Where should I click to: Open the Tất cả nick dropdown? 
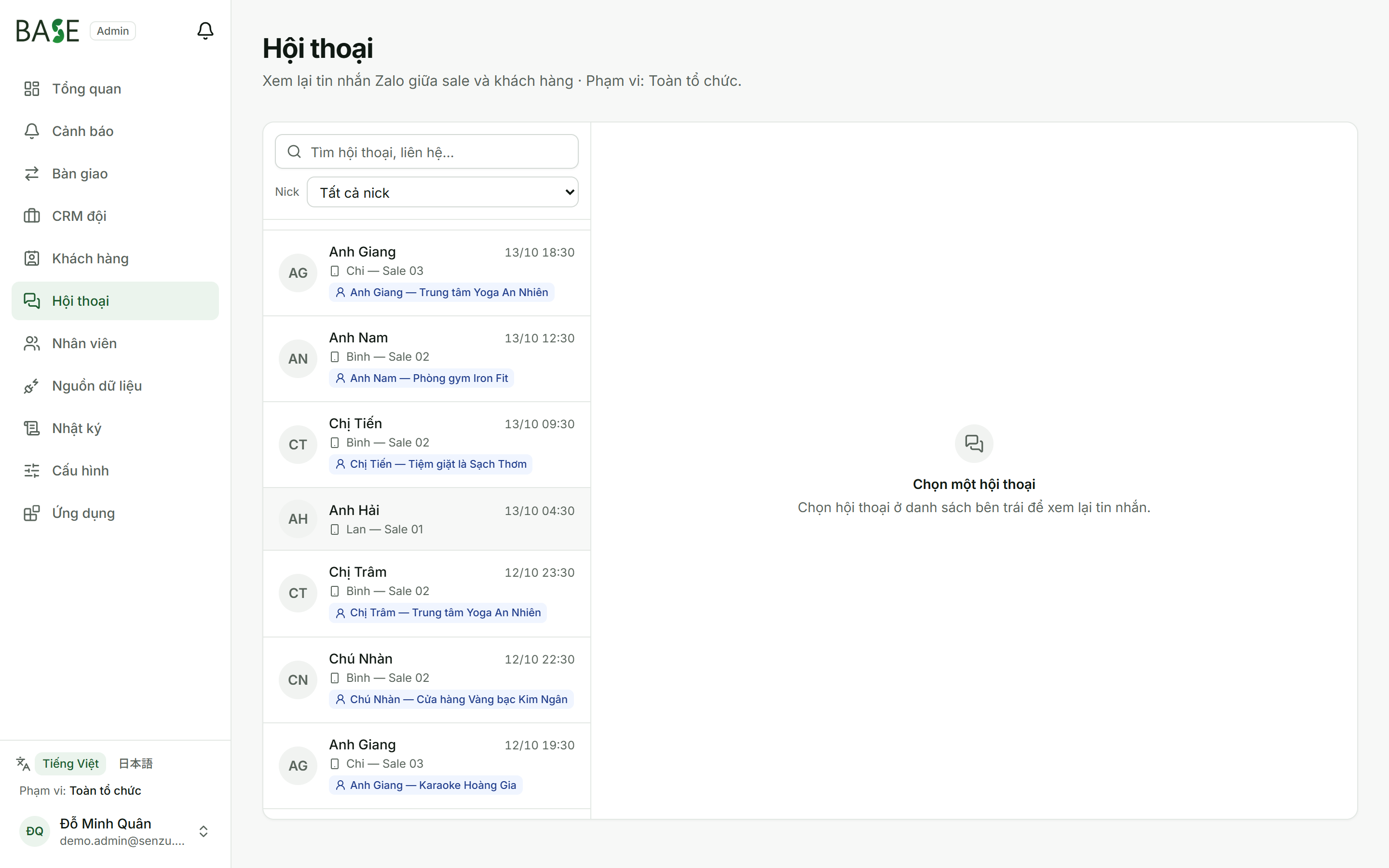[x=443, y=192]
